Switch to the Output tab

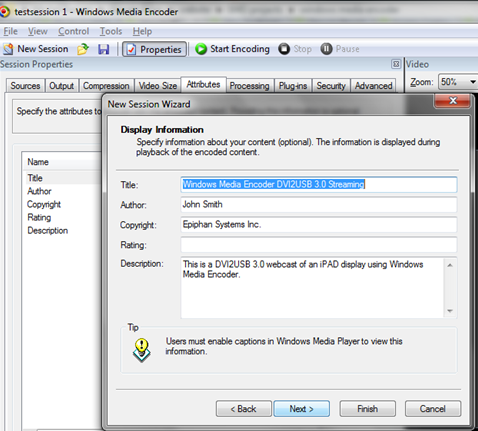pyautogui.click(x=61, y=86)
